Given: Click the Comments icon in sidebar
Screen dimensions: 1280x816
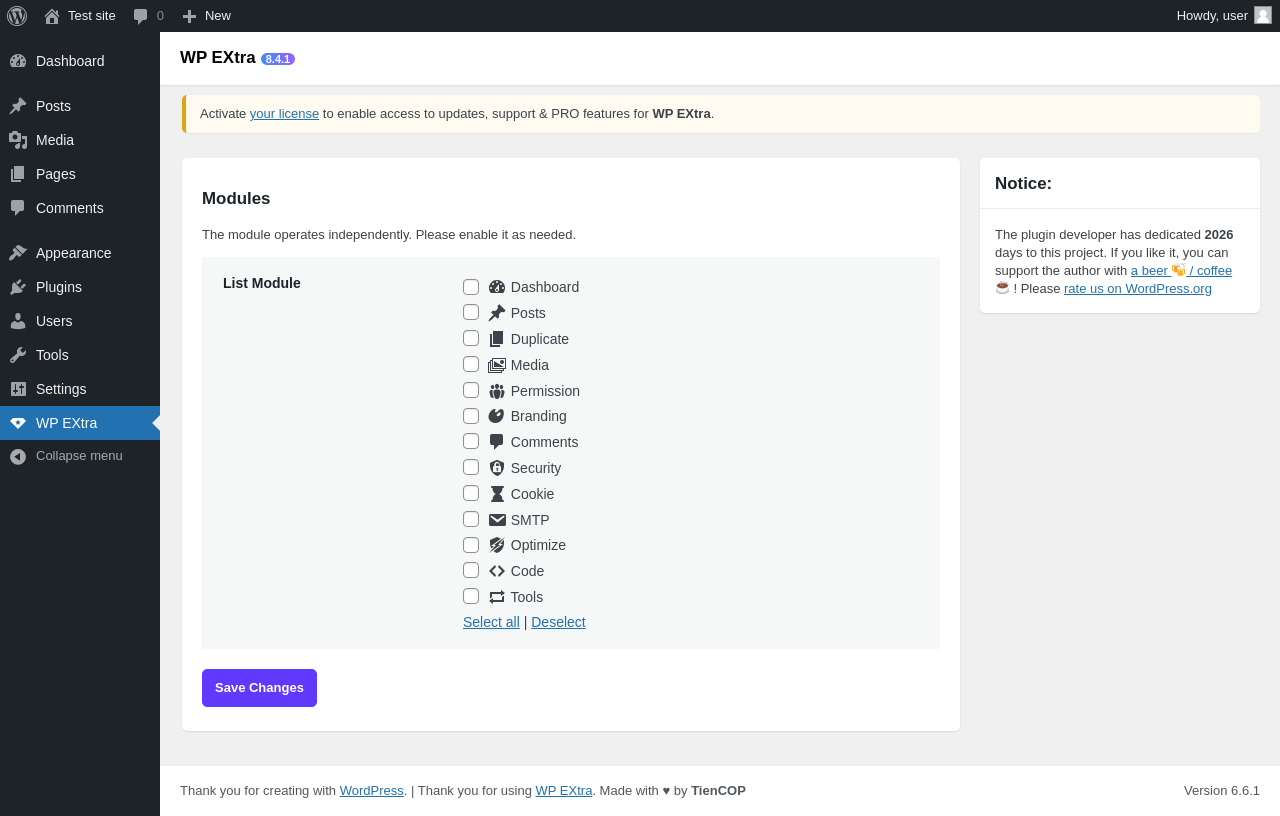Looking at the screenshot, I should click(x=18, y=208).
